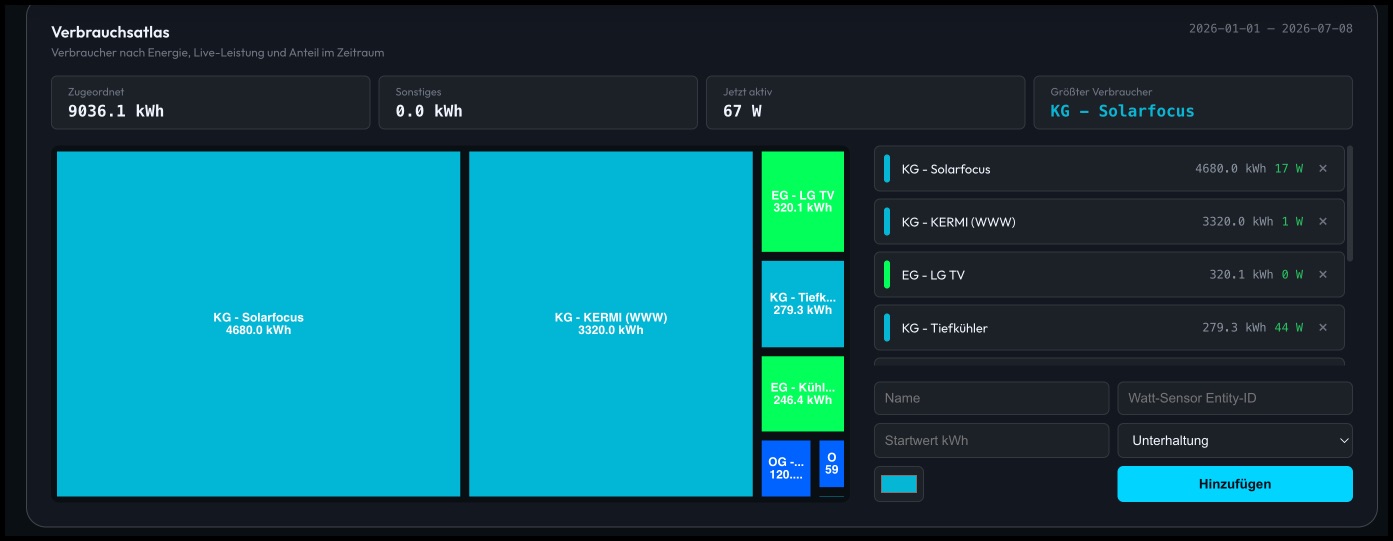Click the Verbrauchsatlas heading

pyautogui.click(x=110, y=32)
